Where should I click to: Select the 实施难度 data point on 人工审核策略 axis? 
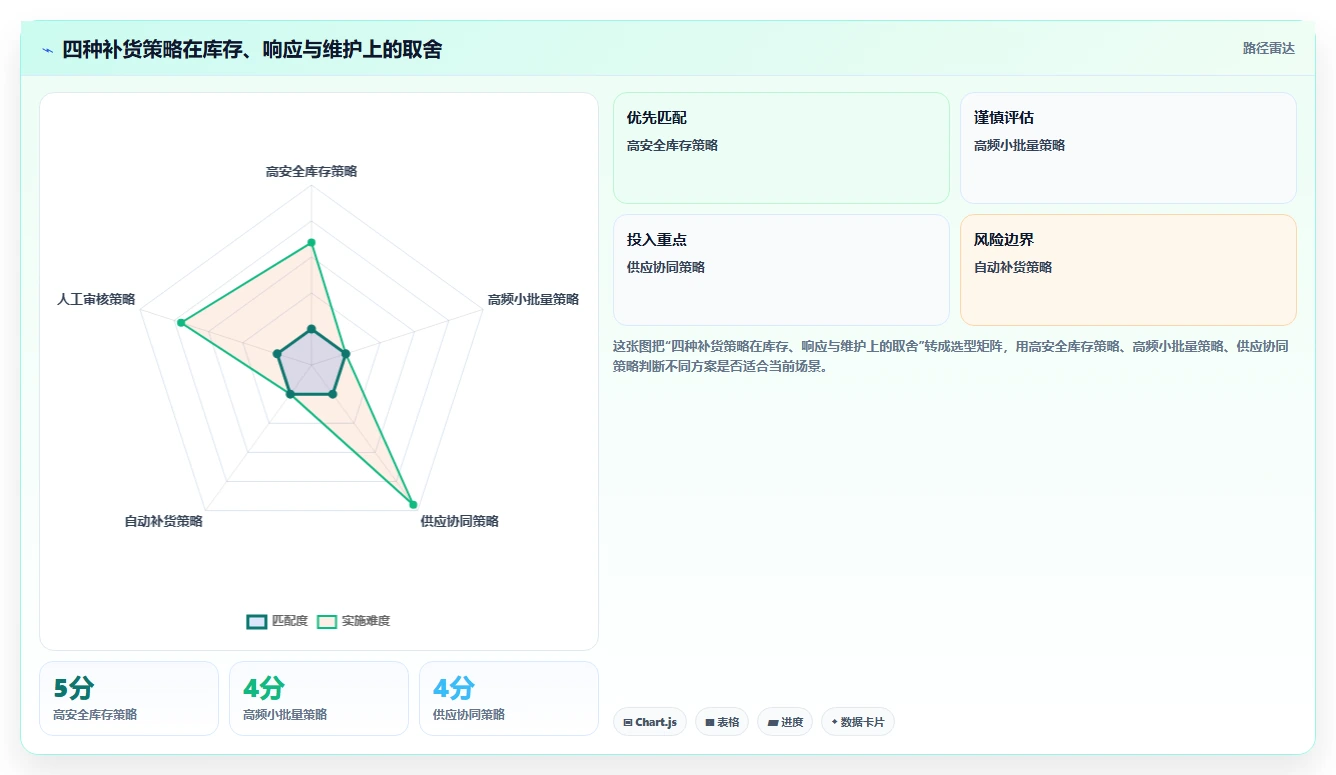point(181,322)
